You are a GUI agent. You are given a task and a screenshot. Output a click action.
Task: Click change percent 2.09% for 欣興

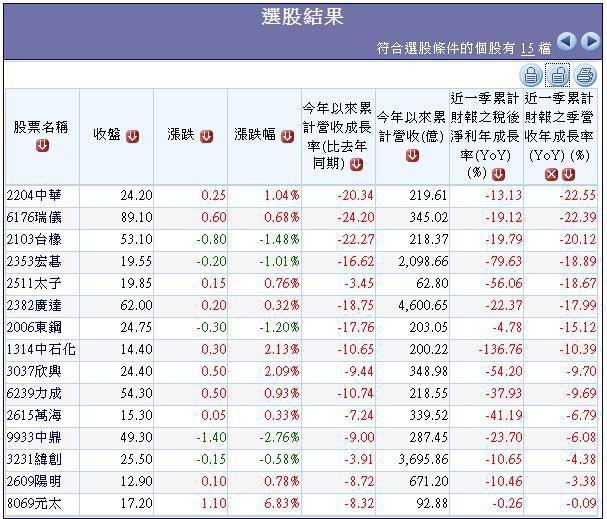point(282,372)
